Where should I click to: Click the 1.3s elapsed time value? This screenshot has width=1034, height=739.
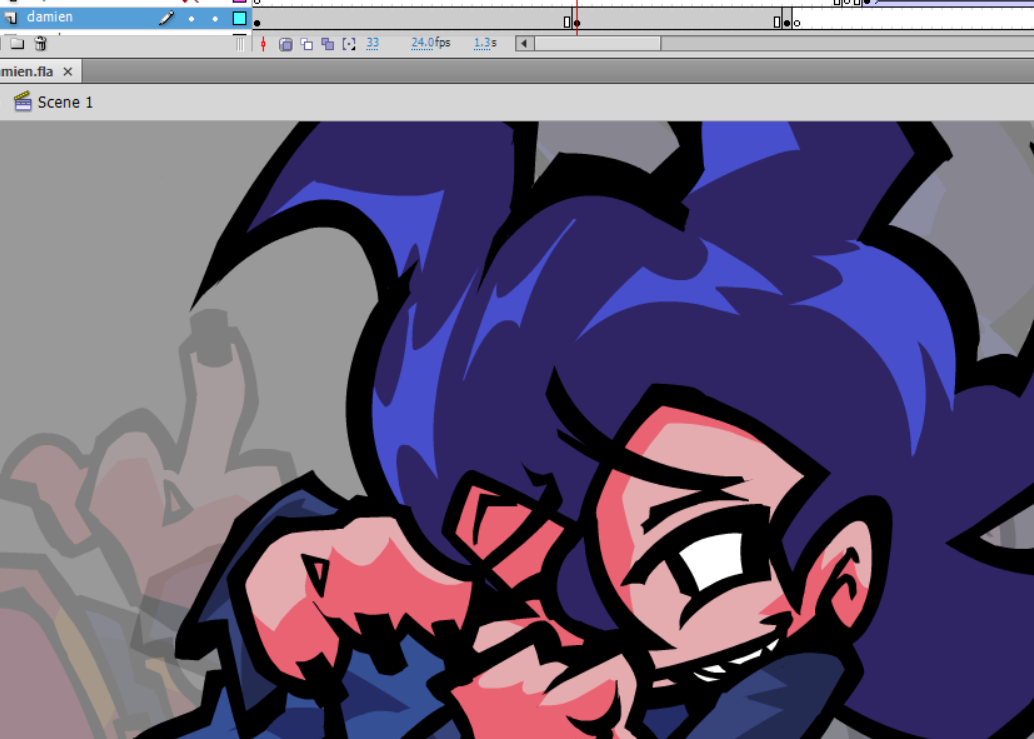click(485, 43)
